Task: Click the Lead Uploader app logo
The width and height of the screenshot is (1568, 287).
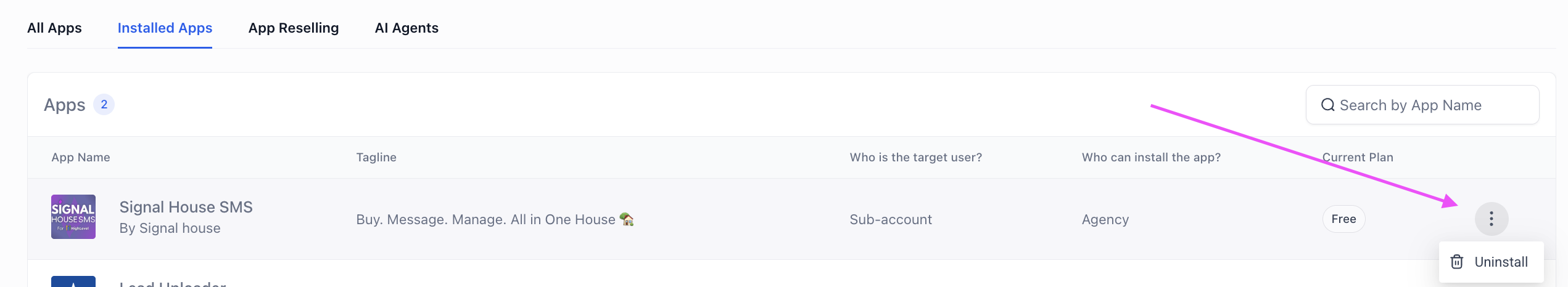Action: pyautogui.click(x=73, y=281)
